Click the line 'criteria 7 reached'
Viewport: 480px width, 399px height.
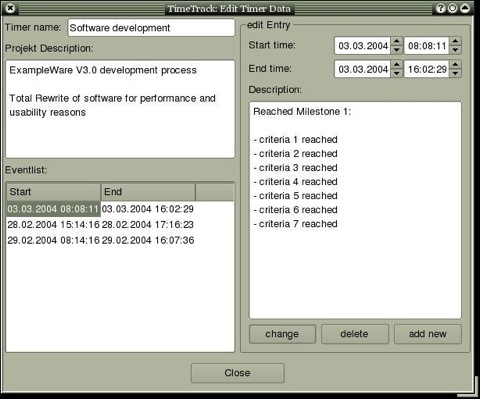[x=296, y=224]
